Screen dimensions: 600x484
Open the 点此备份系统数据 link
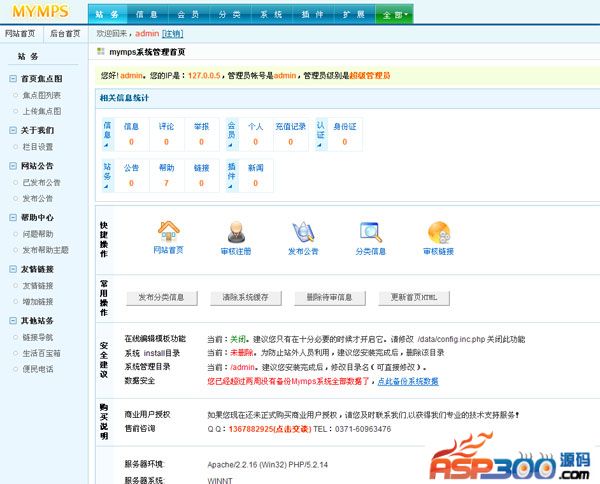[x=405, y=381]
